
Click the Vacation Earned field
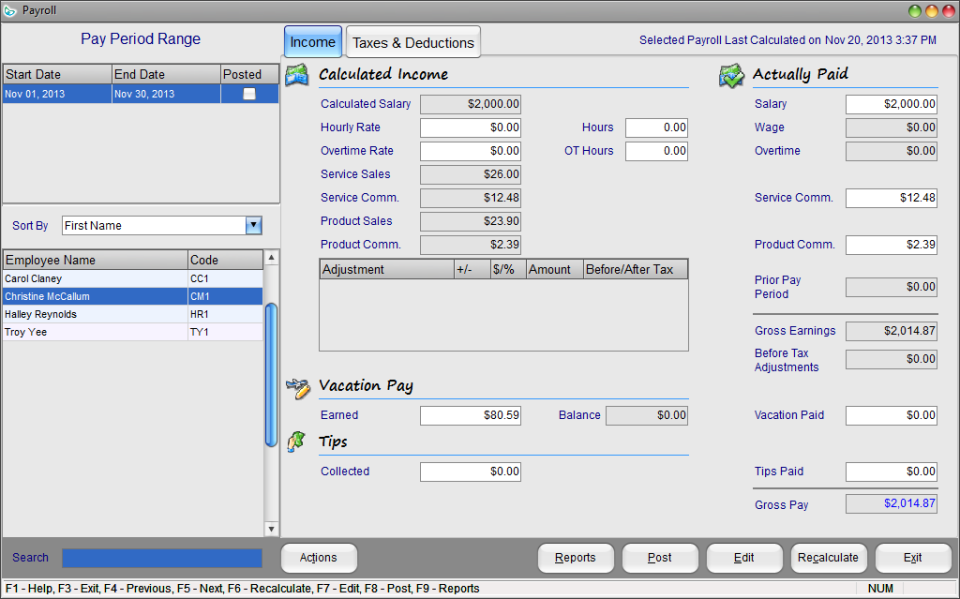pos(470,415)
